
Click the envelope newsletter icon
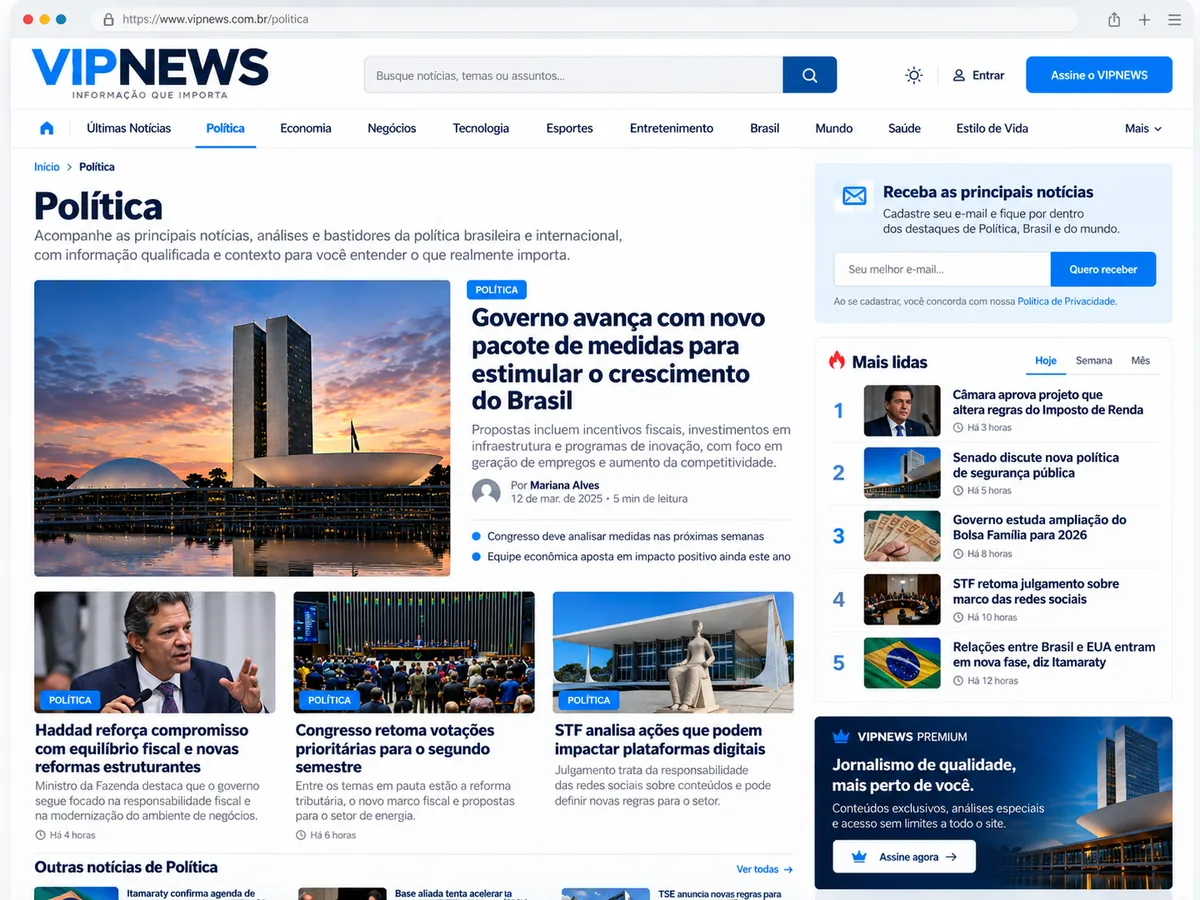coord(854,196)
